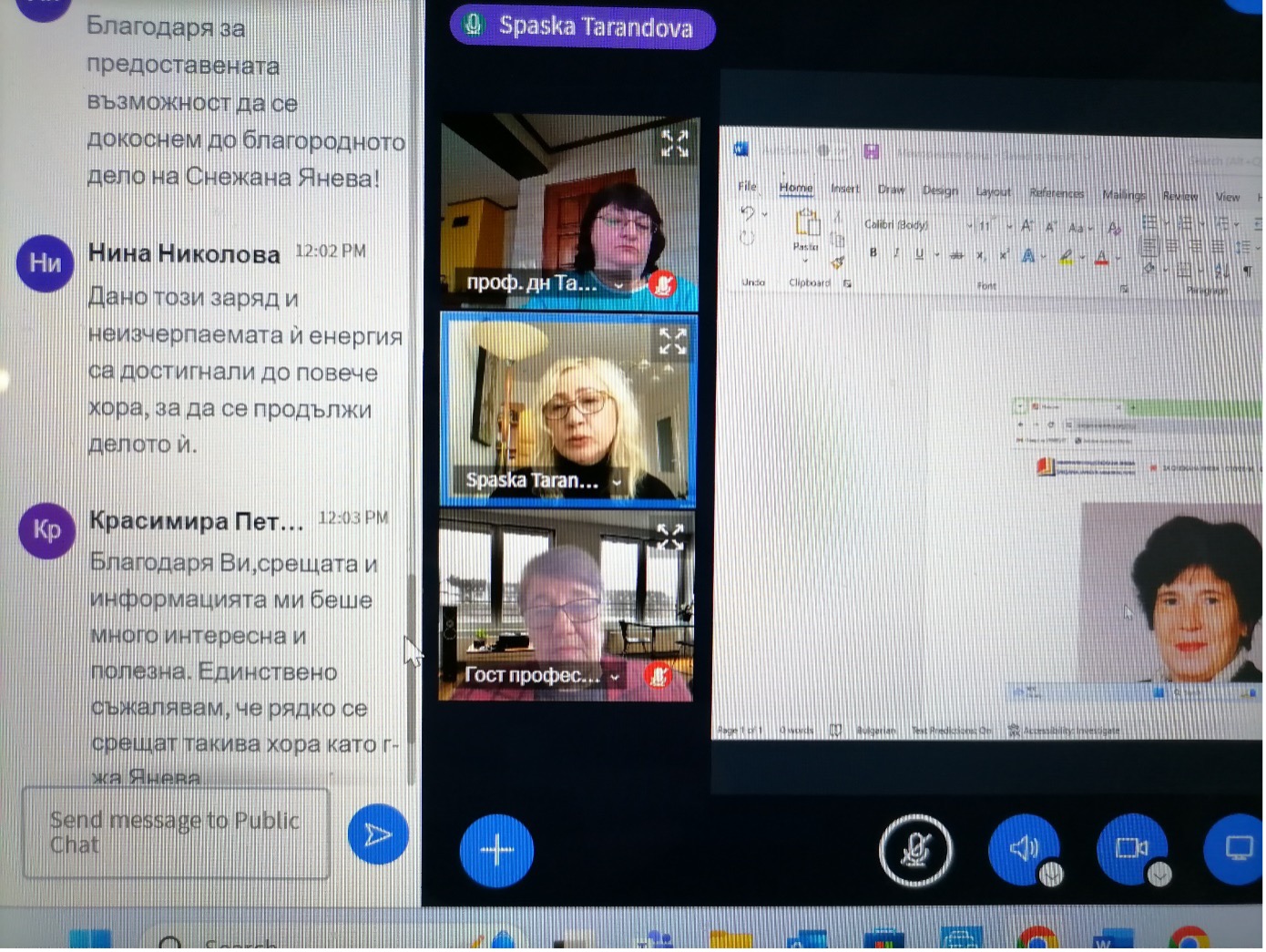
Task: Click Нина Николова's avatar in chat
Action: click(x=45, y=262)
